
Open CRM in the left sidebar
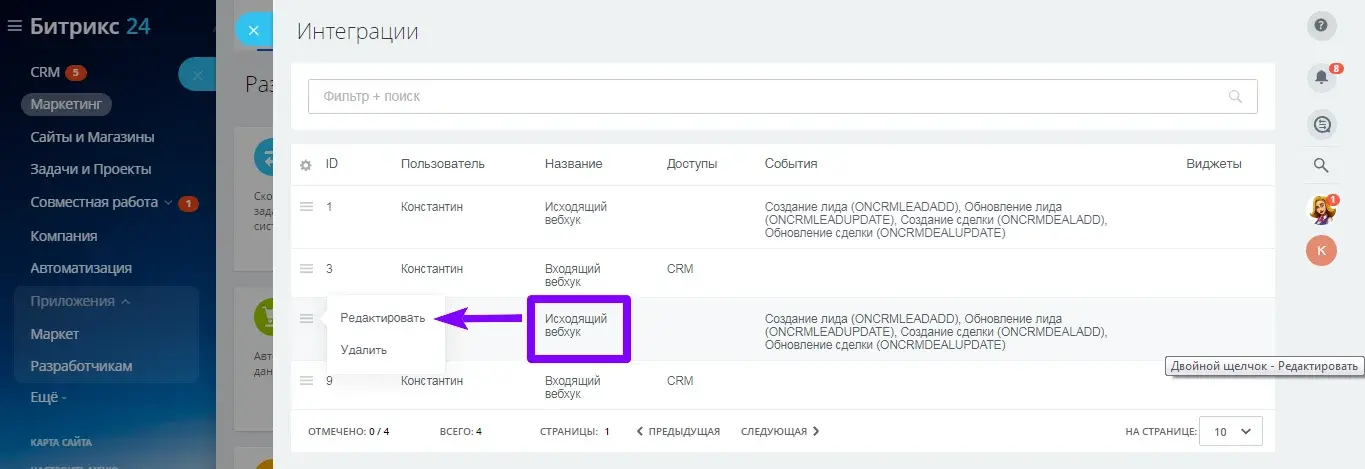click(x=45, y=72)
